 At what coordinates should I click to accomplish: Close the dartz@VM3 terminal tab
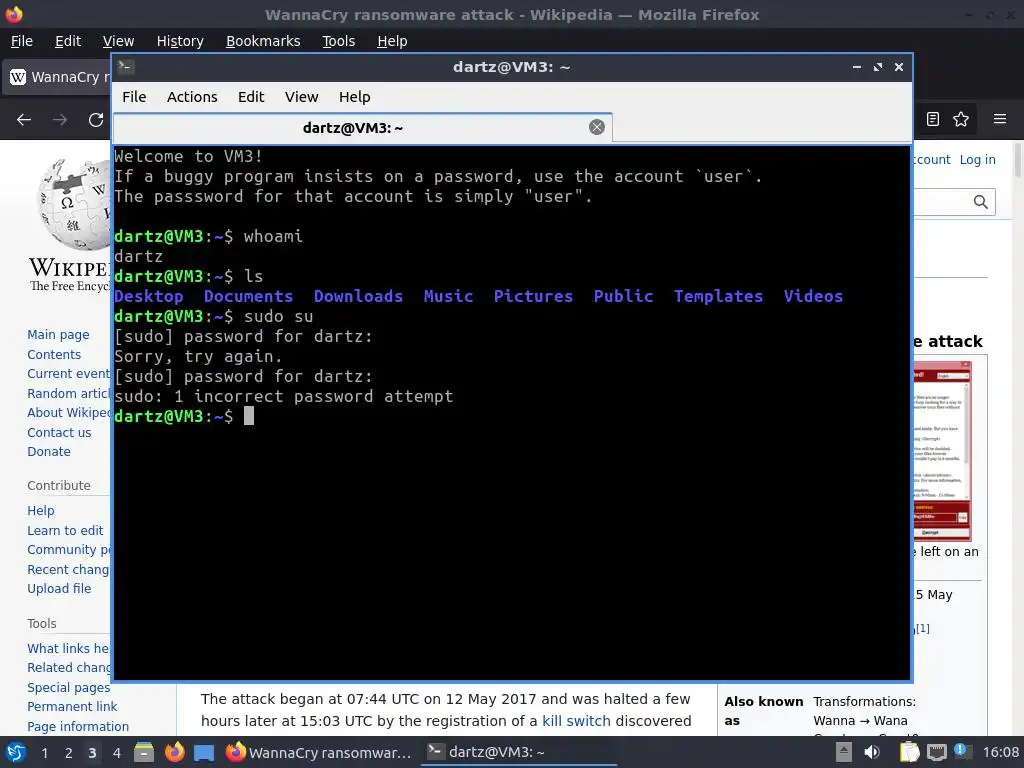coord(596,127)
